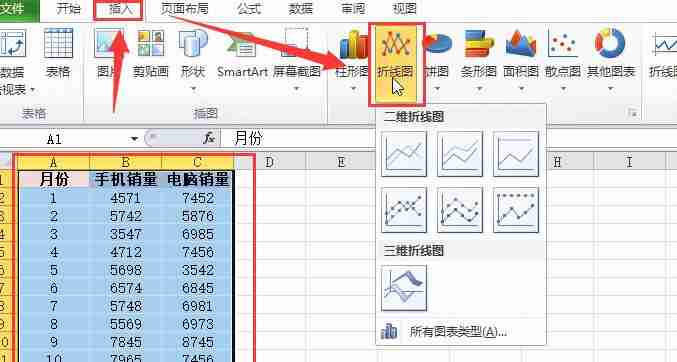The height and width of the screenshot is (362, 677).
Task: Expand the 数据透视表 dropdown arrow
Action: [33, 90]
